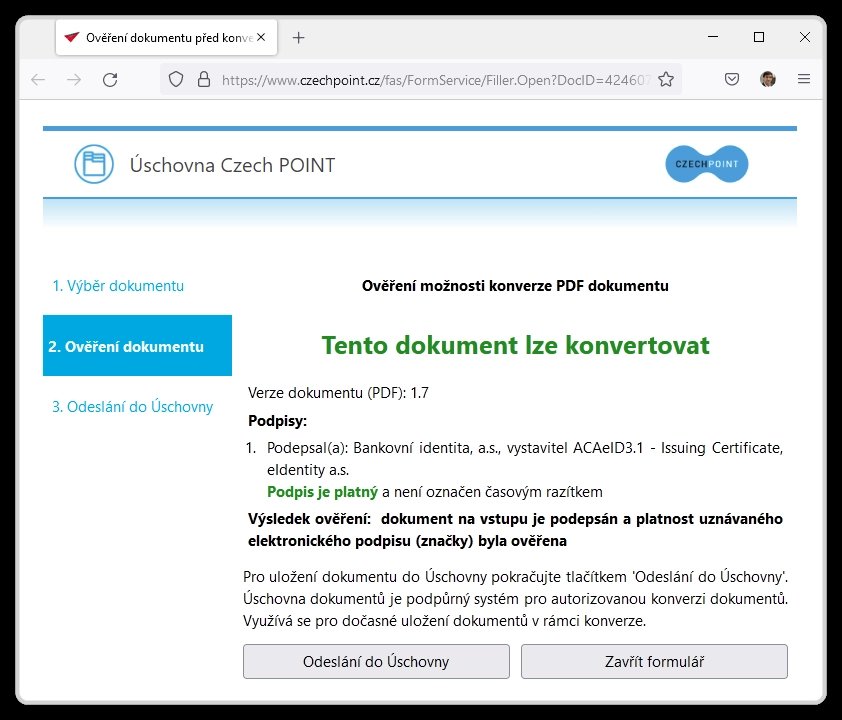The width and height of the screenshot is (842, 720).
Task: Click the address bar URL
Action: [436, 80]
